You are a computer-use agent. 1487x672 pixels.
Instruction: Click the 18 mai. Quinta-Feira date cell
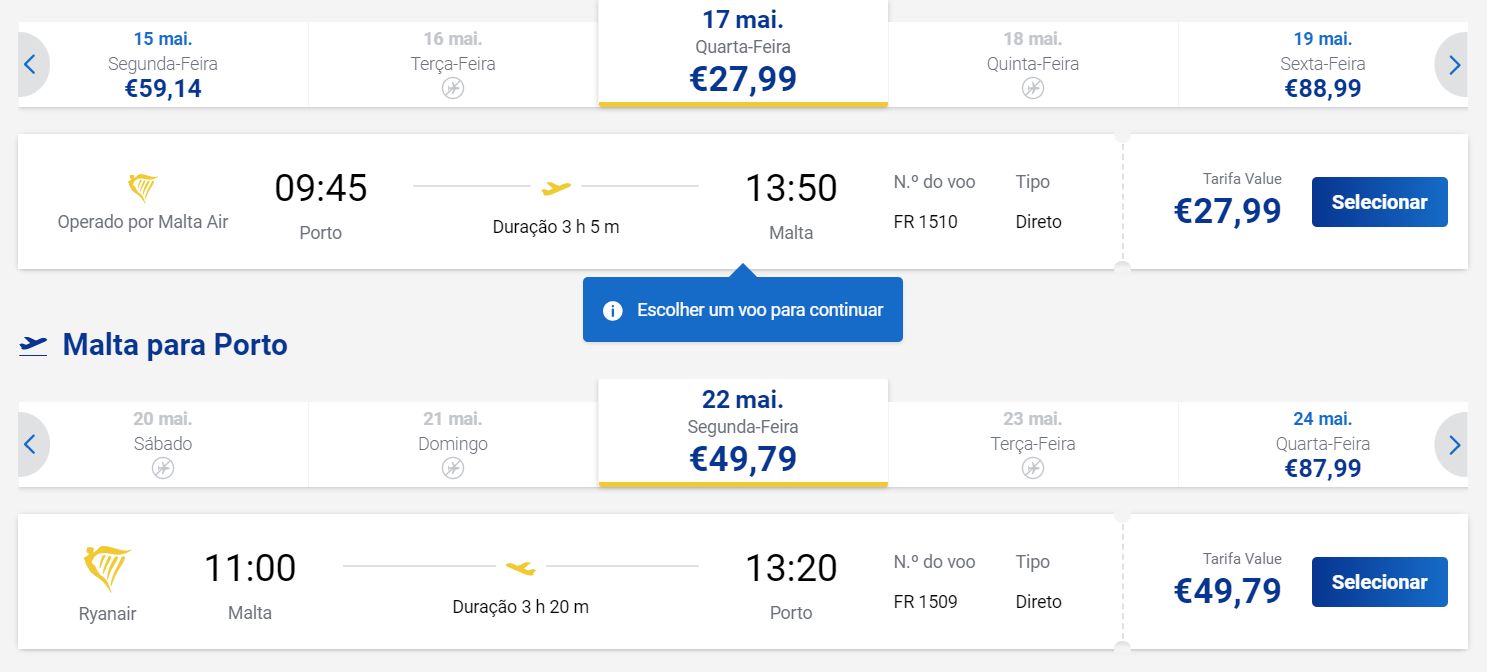(1033, 65)
